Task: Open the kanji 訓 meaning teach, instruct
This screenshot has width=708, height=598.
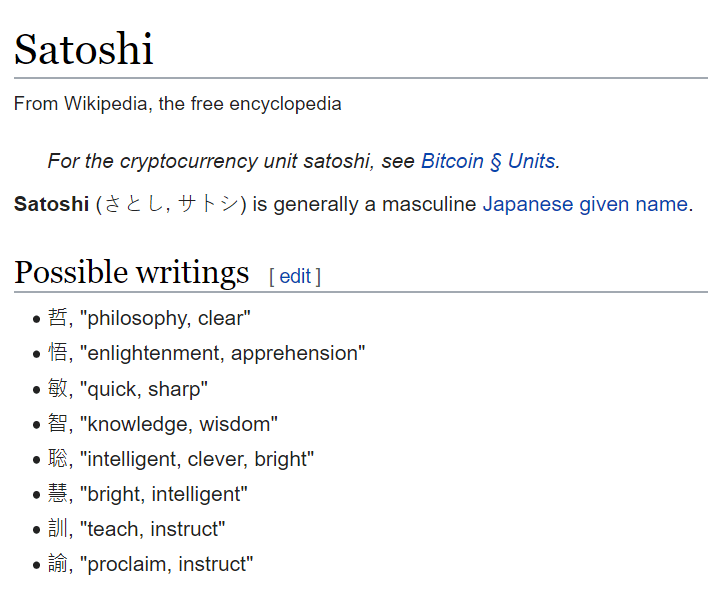Action: tap(58, 529)
